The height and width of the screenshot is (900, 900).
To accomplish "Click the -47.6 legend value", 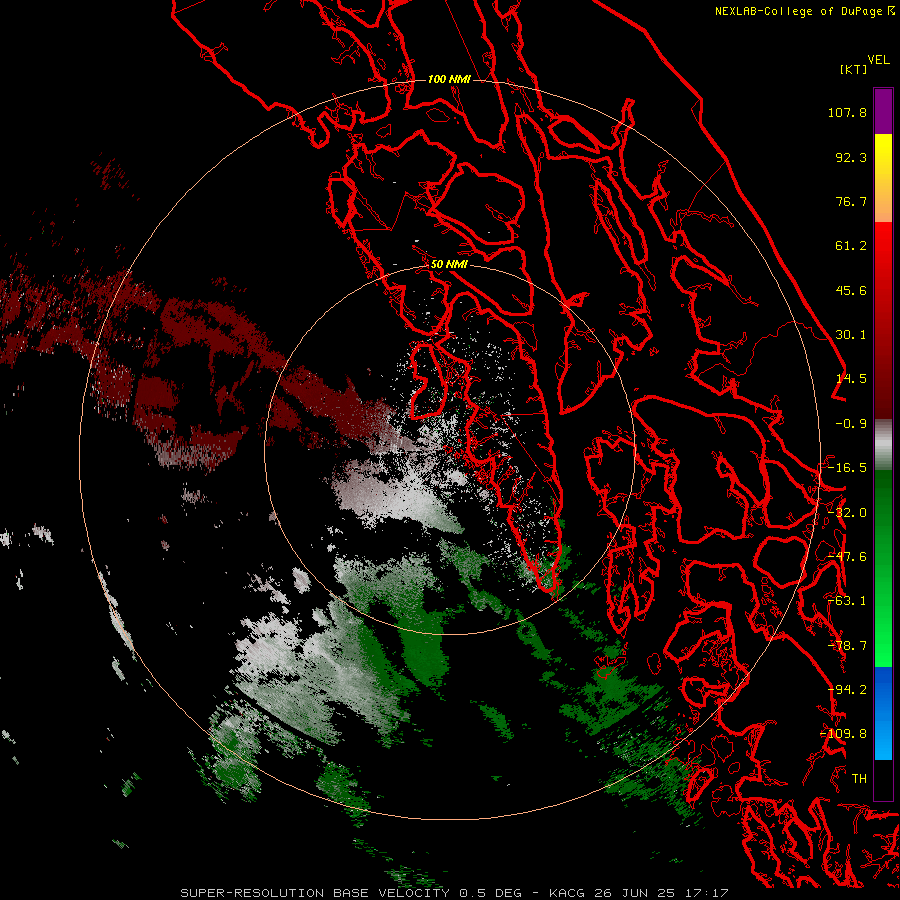I will 847,557.
